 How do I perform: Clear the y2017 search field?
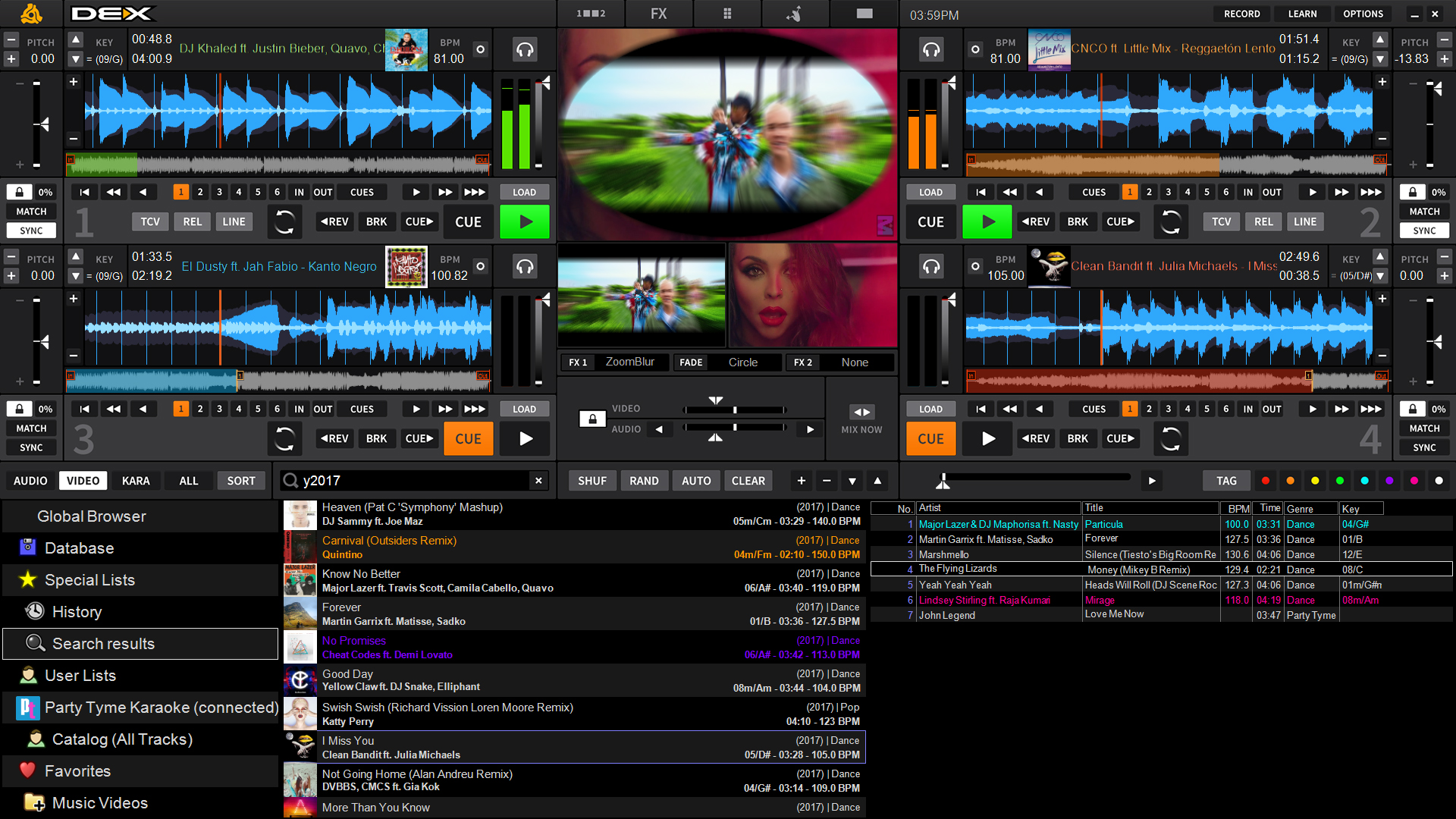click(x=538, y=481)
